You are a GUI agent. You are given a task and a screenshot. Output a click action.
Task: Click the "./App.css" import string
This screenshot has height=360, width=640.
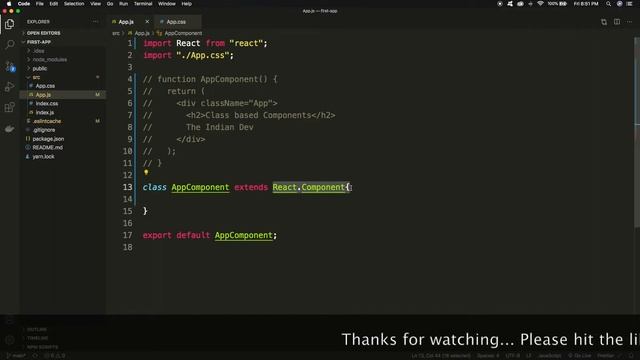coord(202,56)
